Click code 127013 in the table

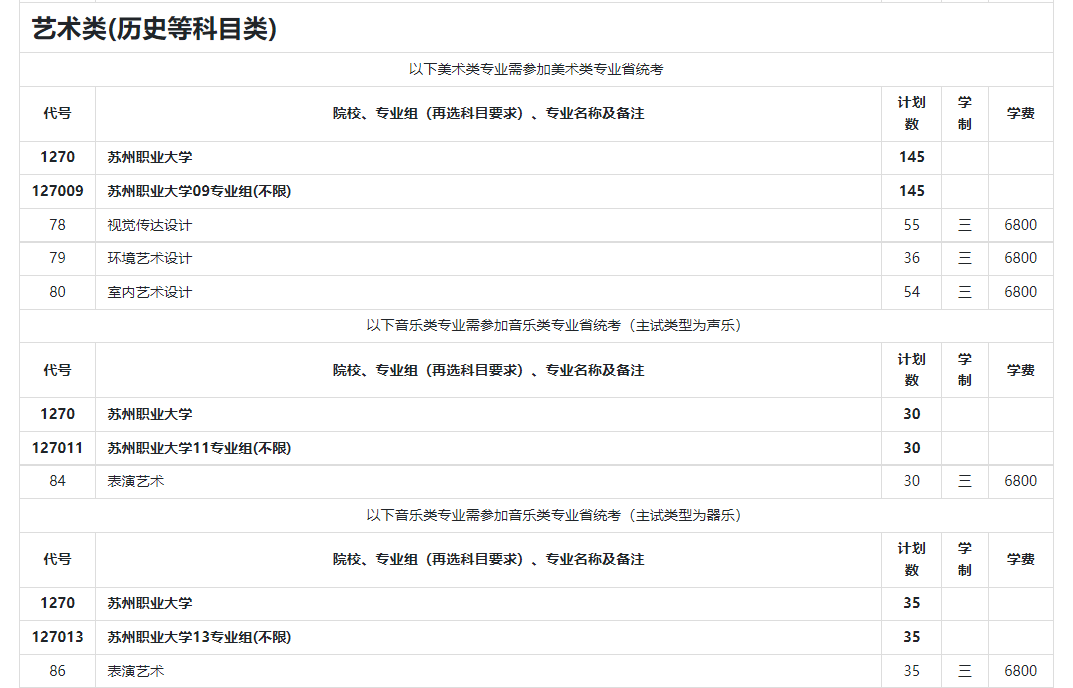tap(57, 637)
